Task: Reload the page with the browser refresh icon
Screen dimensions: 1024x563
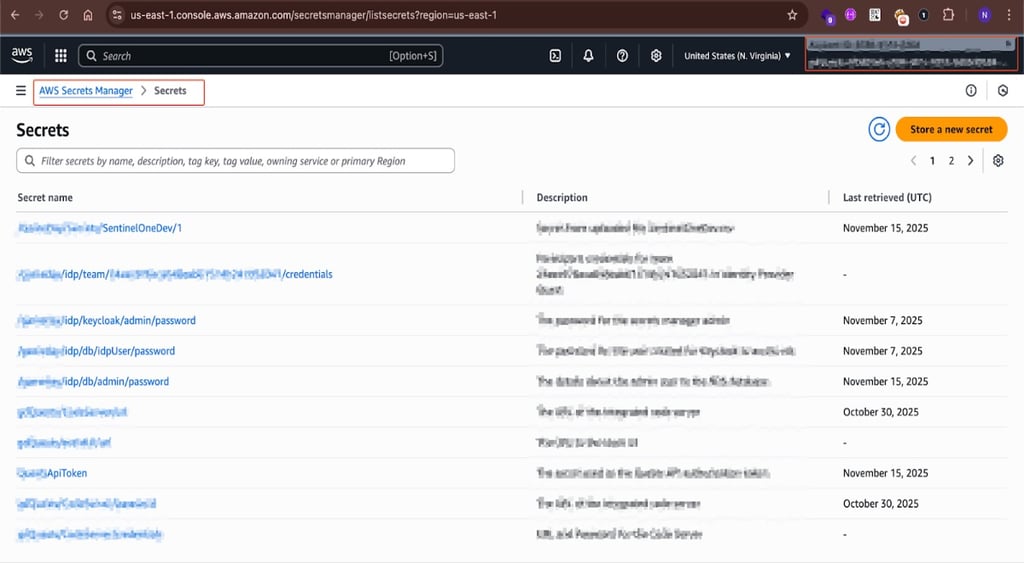Action: coord(63,14)
